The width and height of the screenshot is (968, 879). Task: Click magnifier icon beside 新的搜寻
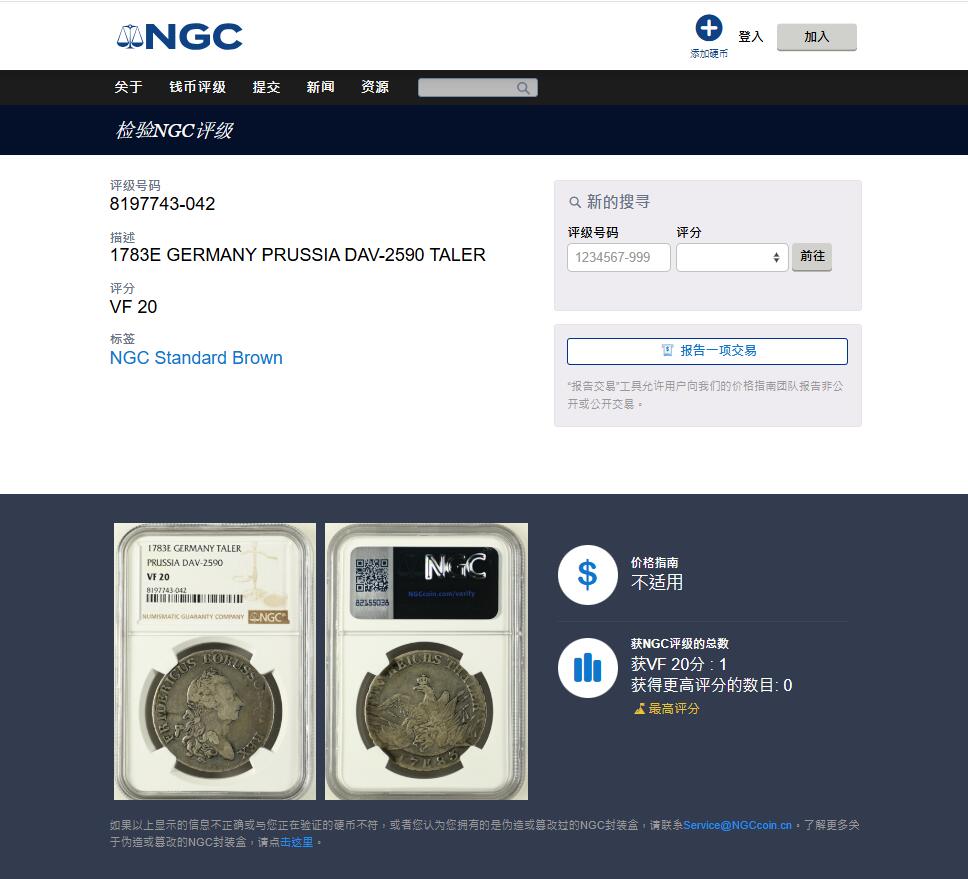[x=575, y=202]
